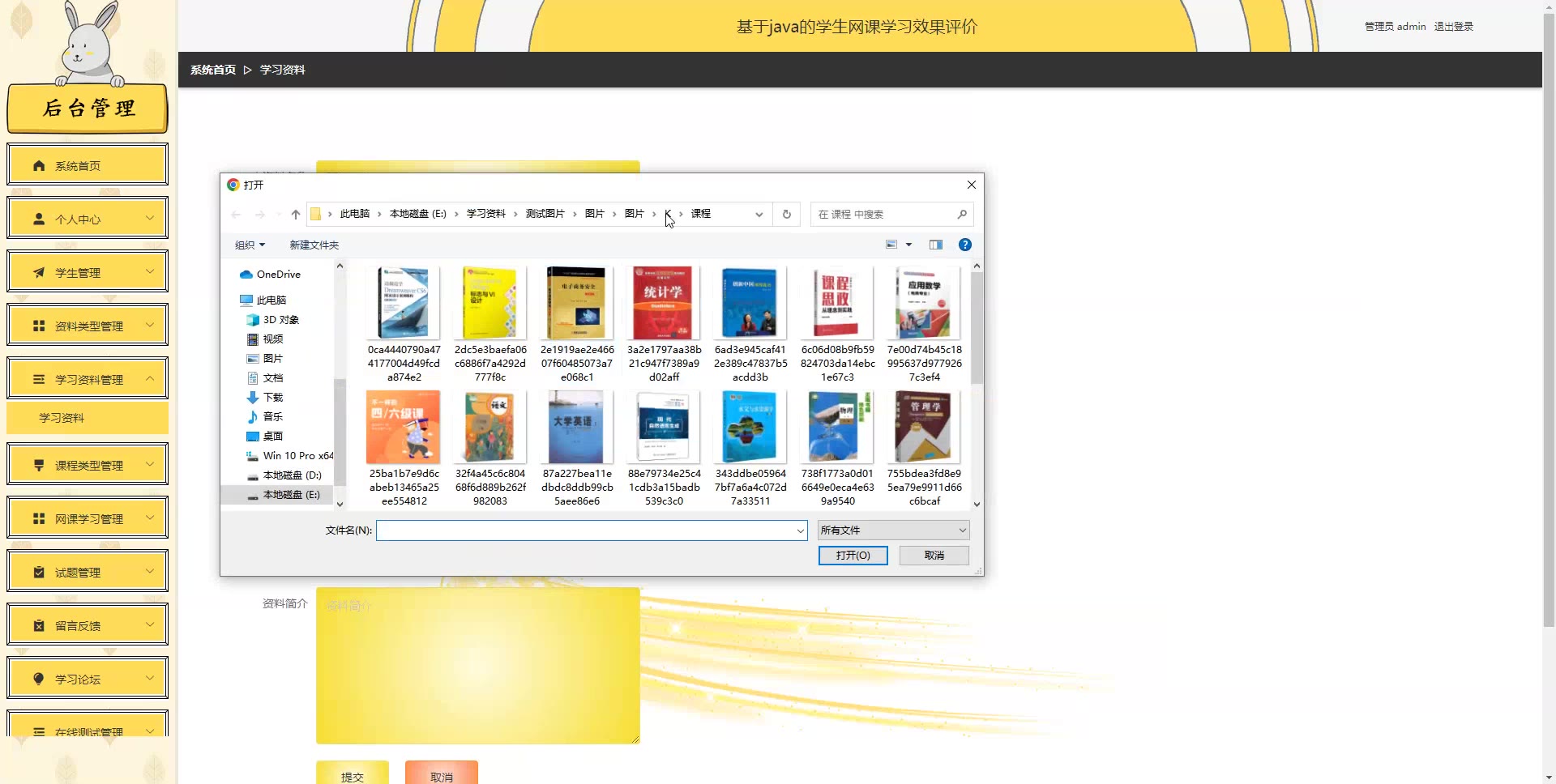The height and width of the screenshot is (784, 1556).
Task: Click the orange 取消 form button
Action: click(x=442, y=773)
